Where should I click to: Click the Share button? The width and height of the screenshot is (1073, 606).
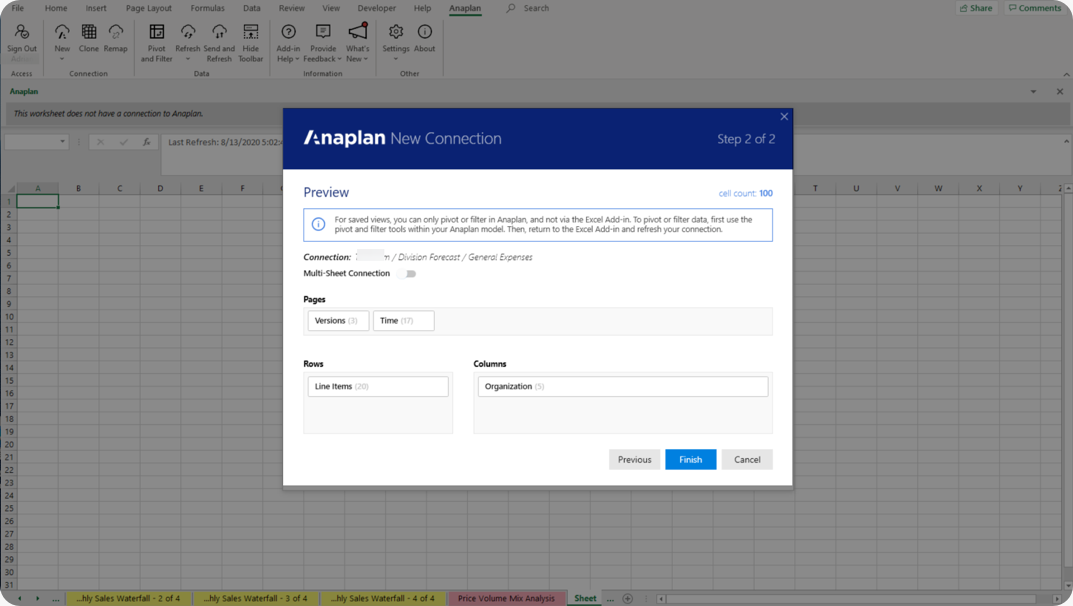point(976,8)
